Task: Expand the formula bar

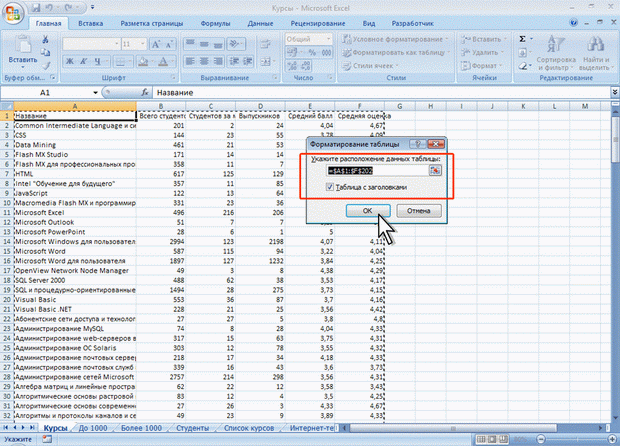Action: click(615, 93)
